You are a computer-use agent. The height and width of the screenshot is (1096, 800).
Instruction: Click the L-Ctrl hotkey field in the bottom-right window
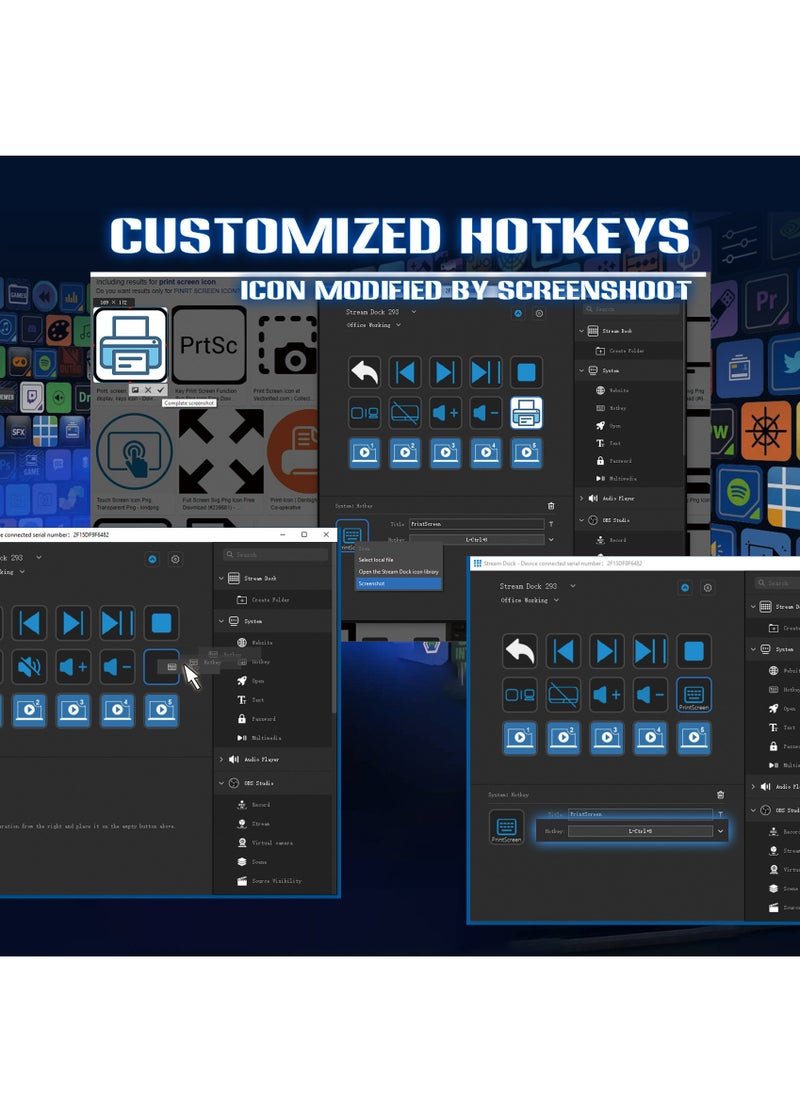[x=640, y=831]
